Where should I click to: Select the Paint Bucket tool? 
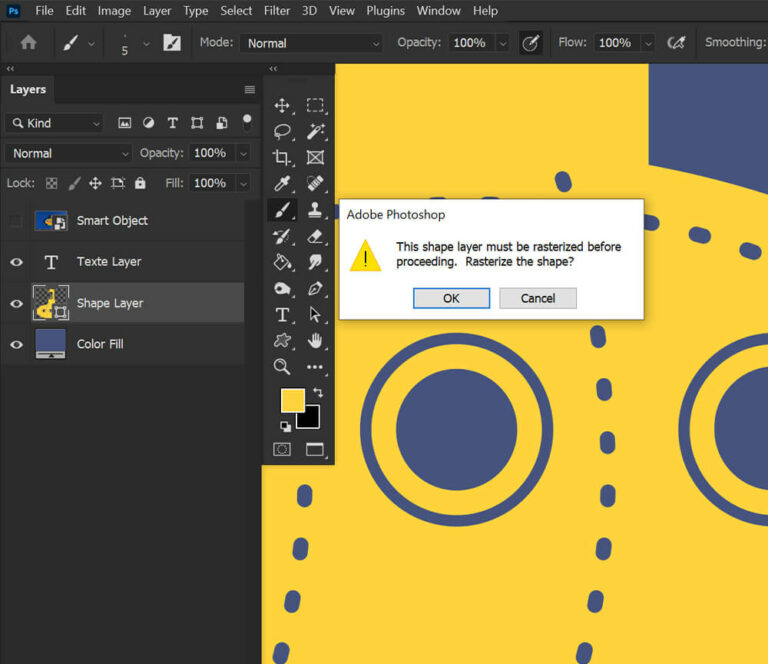point(282,262)
